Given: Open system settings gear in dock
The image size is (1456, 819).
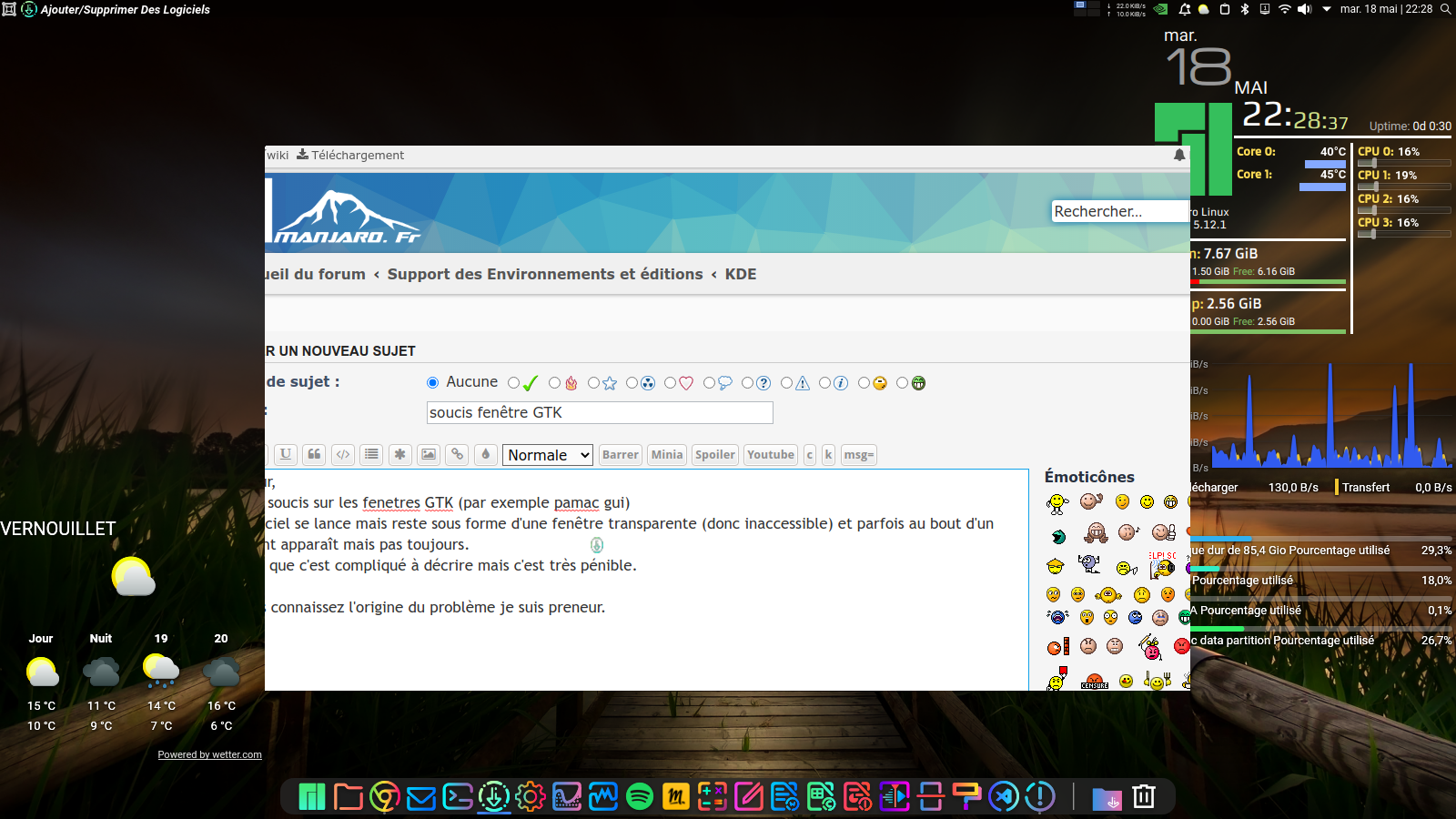Looking at the screenshot, I should coord(531,797).
